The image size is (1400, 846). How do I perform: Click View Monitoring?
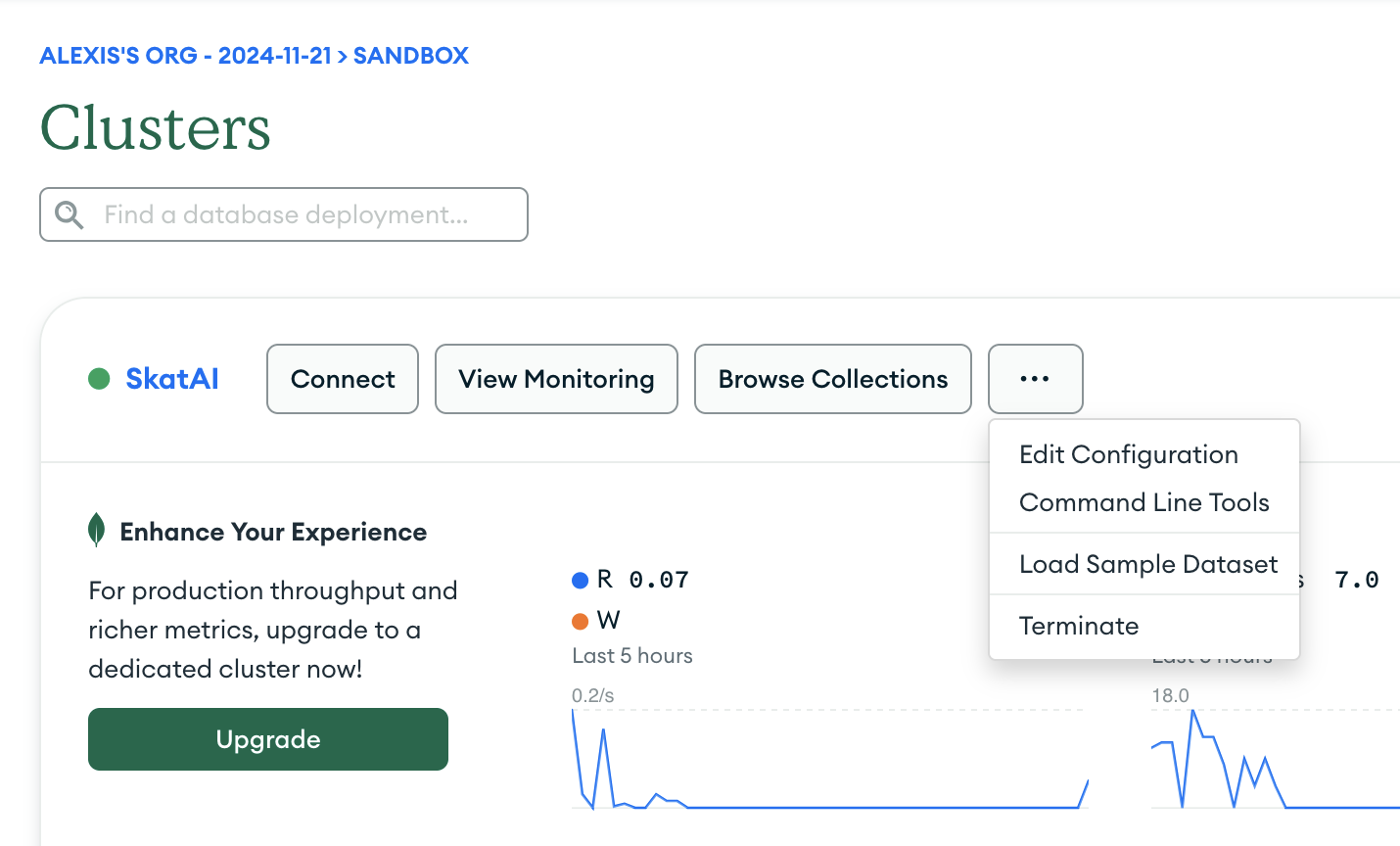(555, 379)
